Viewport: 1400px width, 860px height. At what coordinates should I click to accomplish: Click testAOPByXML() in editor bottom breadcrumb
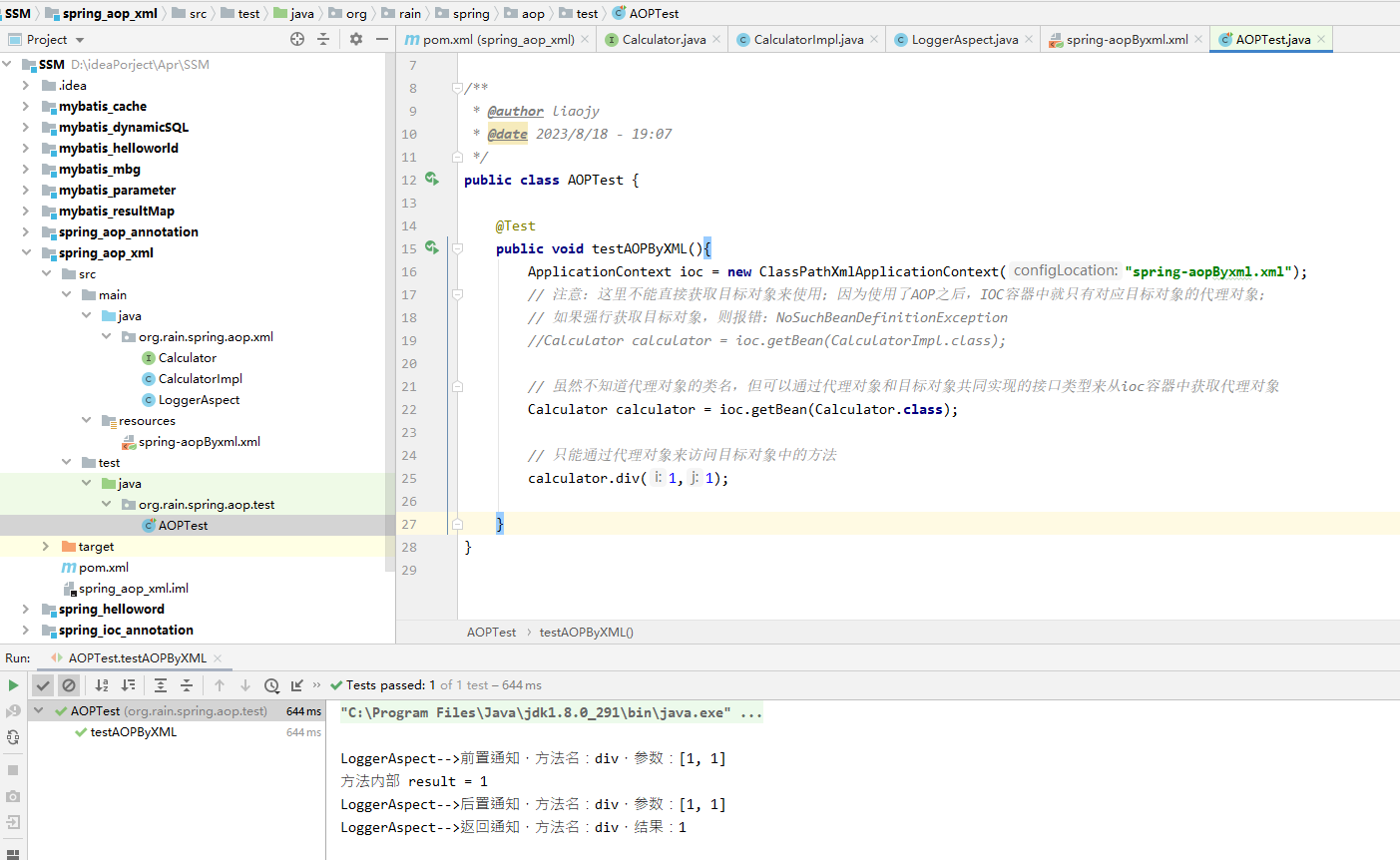click(587, 633)
